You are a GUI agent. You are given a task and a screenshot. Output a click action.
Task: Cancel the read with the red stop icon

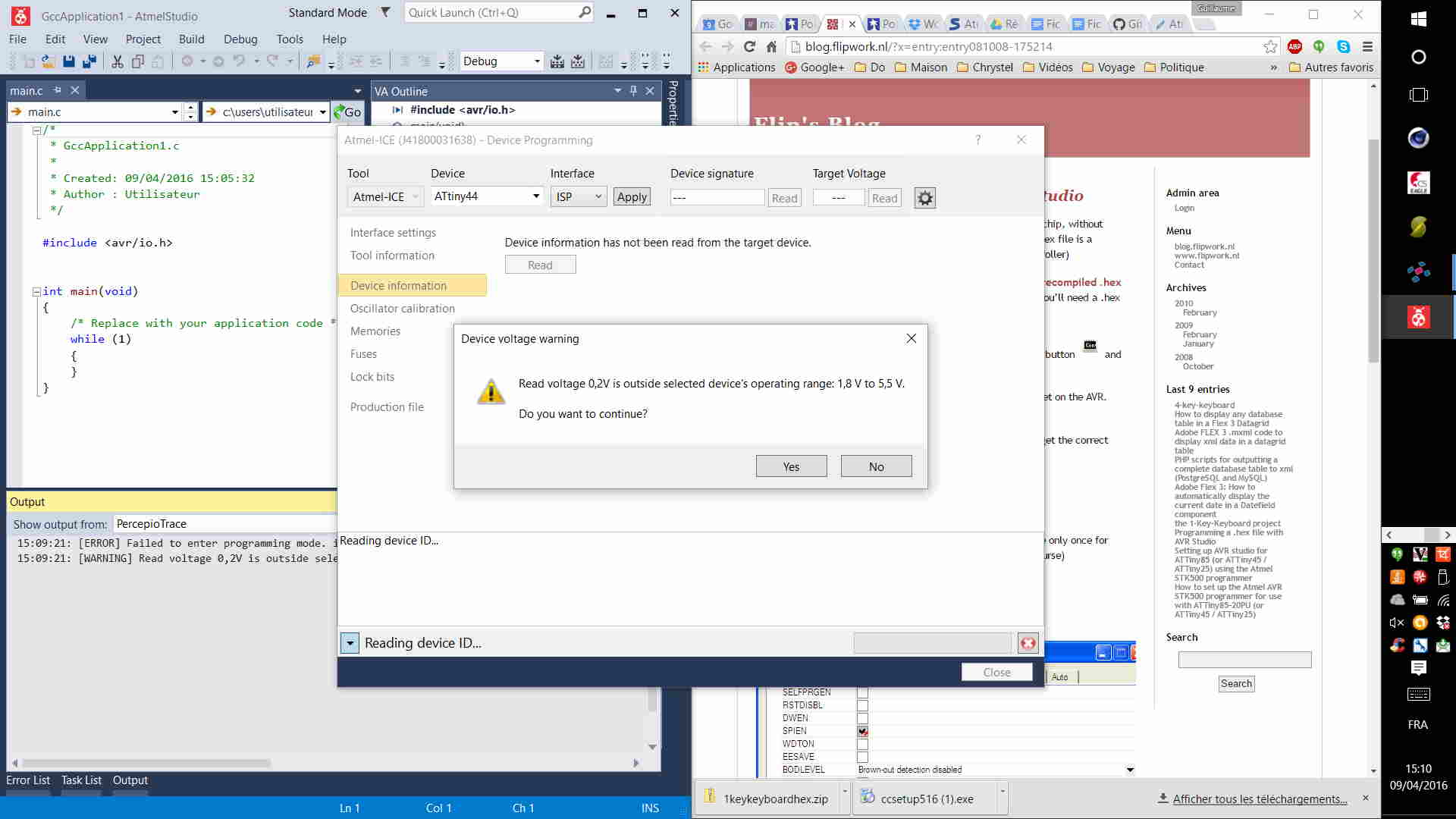(1028, 643)
